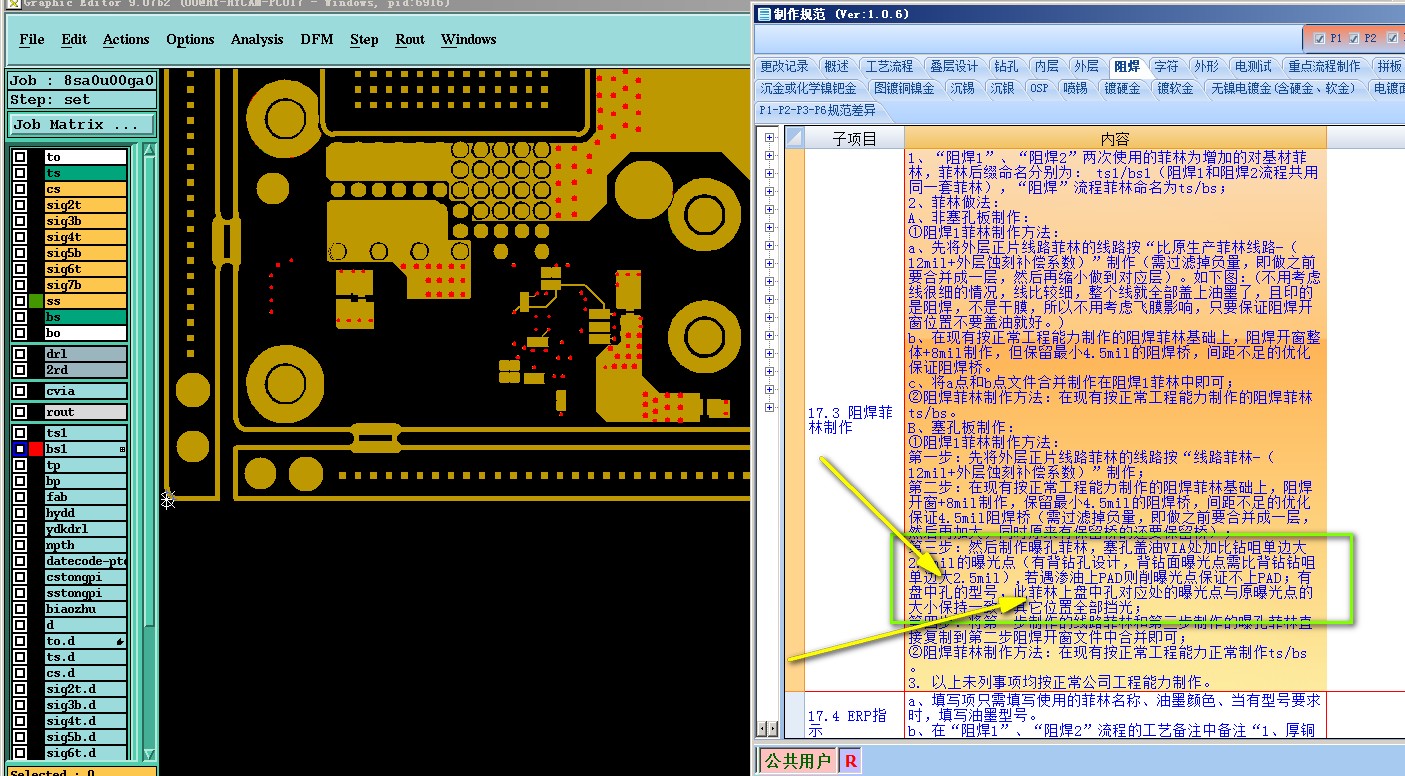The width and height of the screenshot is (1405, 776).
Task: Click the green color swatch for ss
Action: pyautogui.click(x=36, y=301)
